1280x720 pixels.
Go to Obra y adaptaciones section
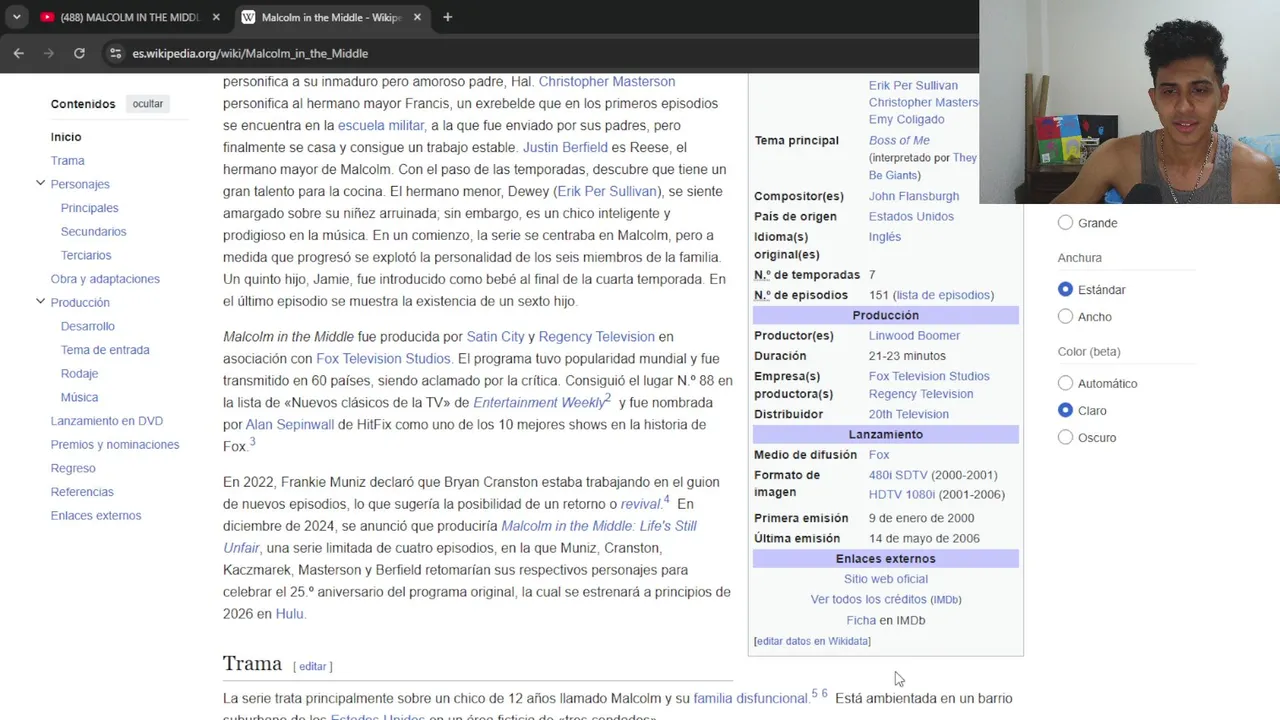(105, 279)
